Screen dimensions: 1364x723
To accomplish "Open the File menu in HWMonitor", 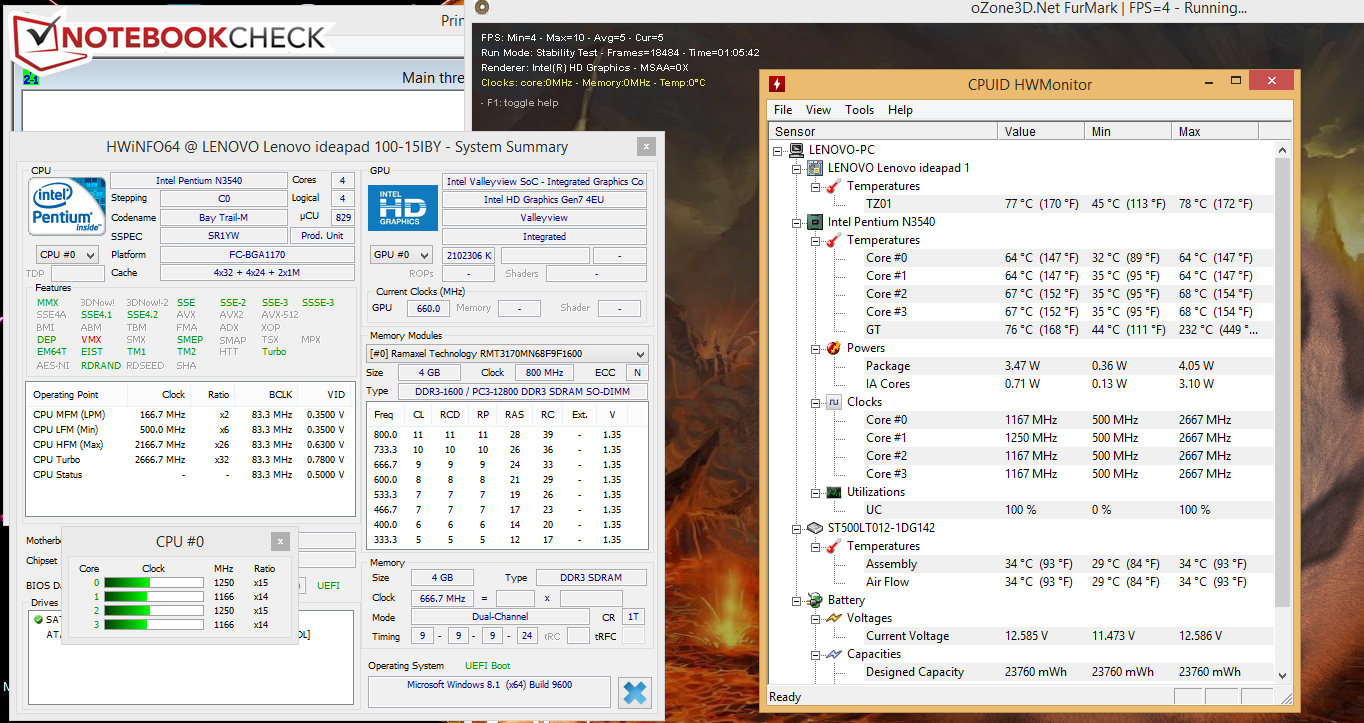I will click(x=783, y=110).
